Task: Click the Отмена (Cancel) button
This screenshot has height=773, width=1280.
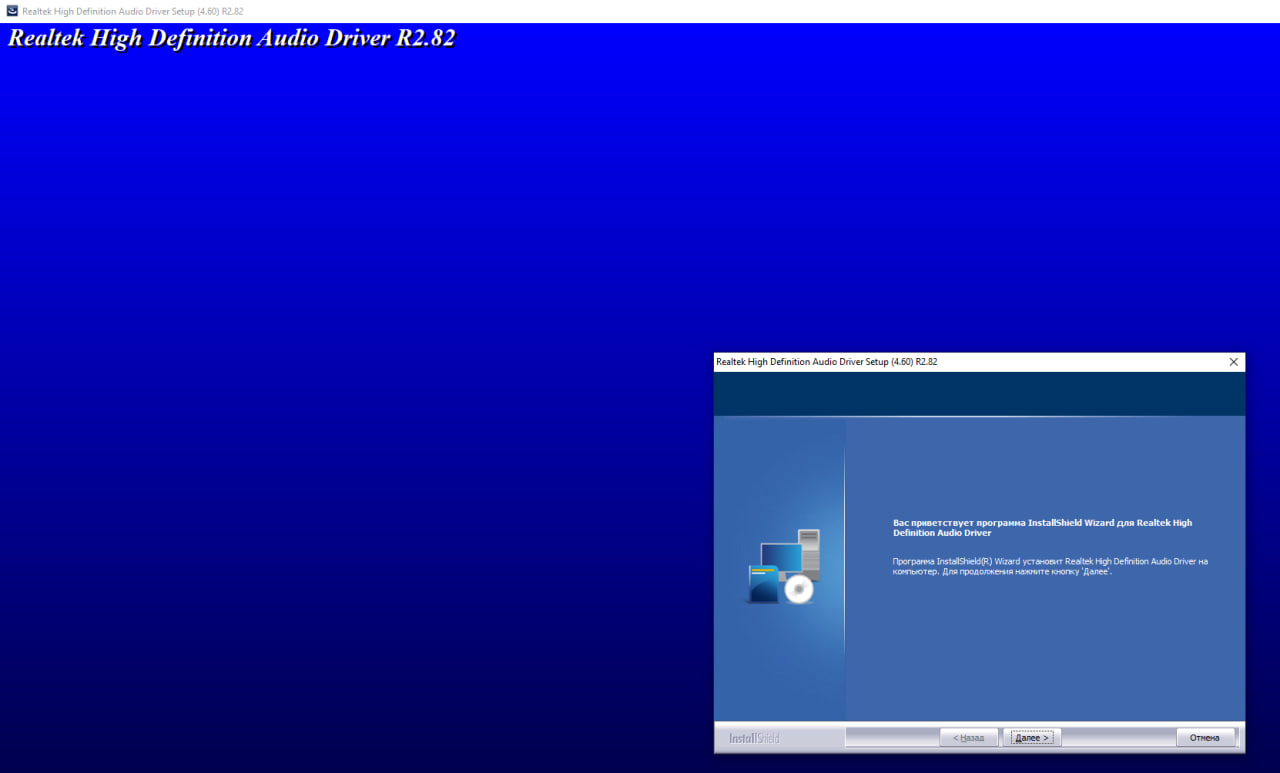Action: click(x=1205, y=738)
